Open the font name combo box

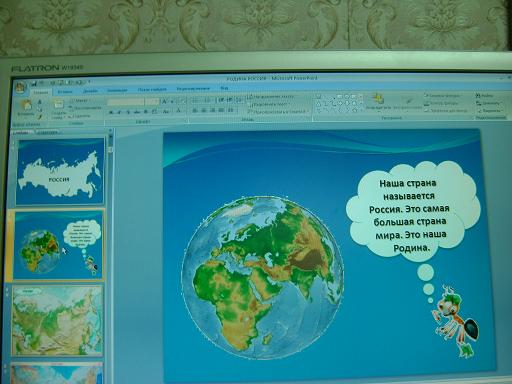[126, 101]
